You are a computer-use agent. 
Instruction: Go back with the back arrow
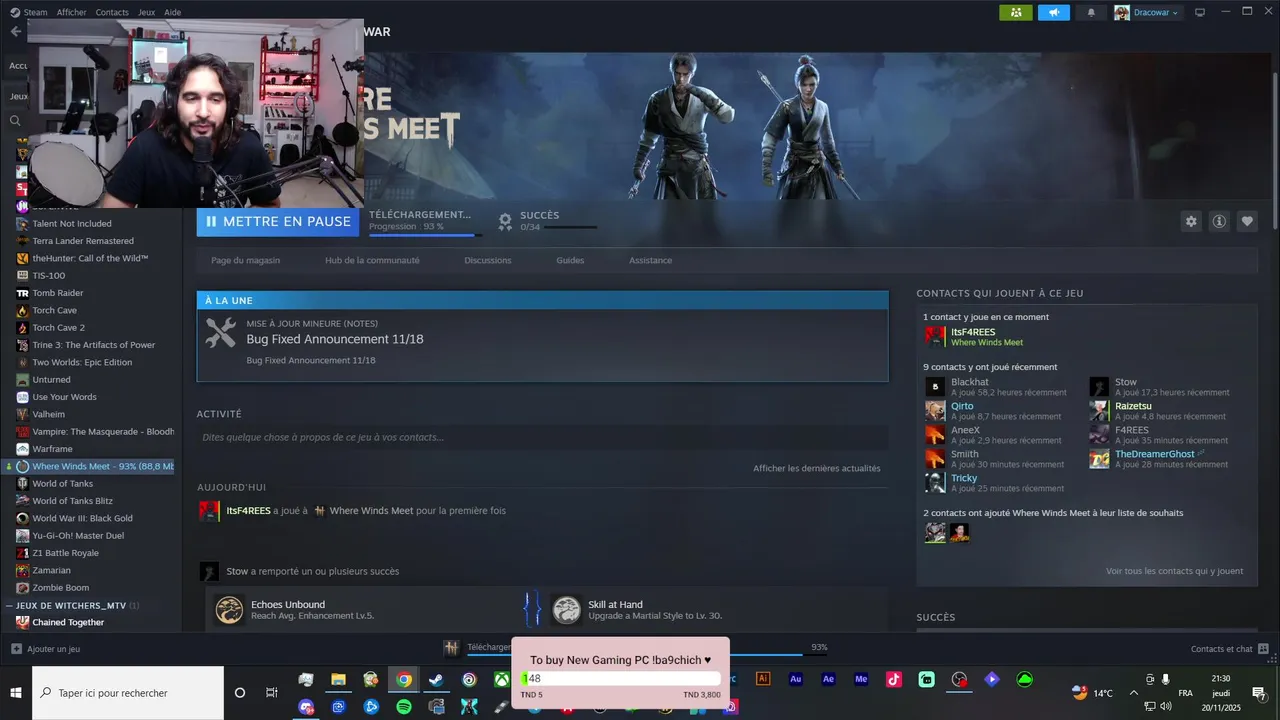pyautogui.click(x=15, y=31)
